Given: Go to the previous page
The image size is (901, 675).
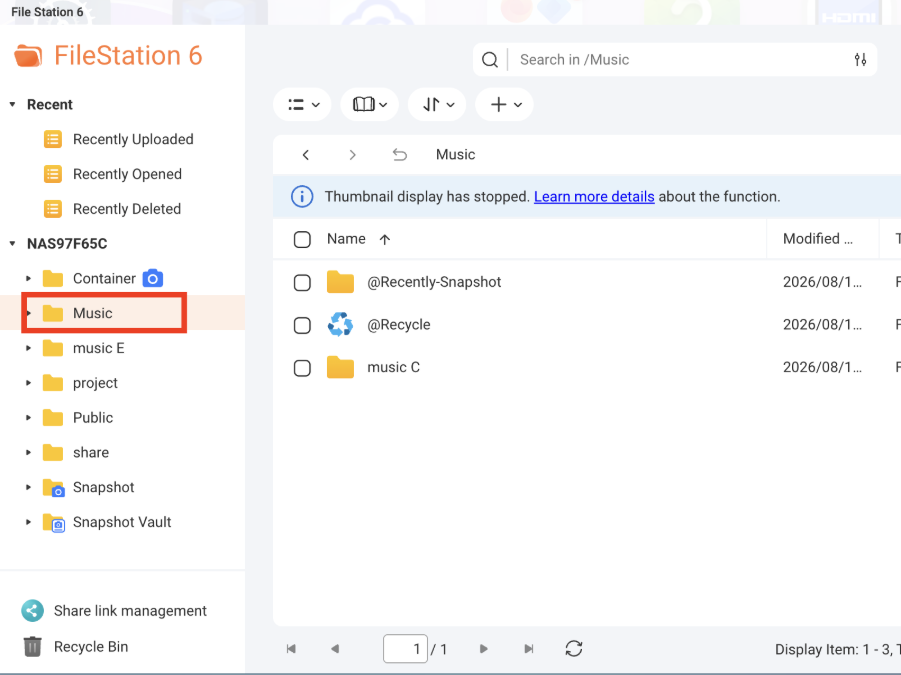Looking at the screenshot, I should tap(335, 649).
